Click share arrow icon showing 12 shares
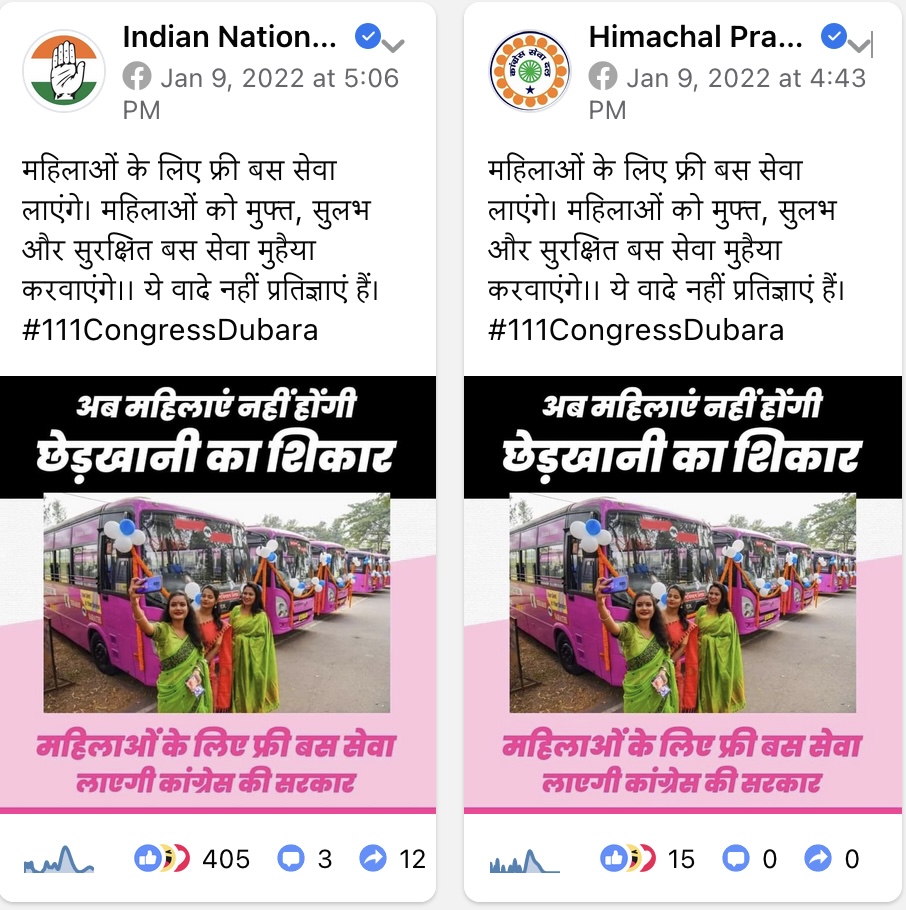This screenshot has height=910, width=906. 373,858
